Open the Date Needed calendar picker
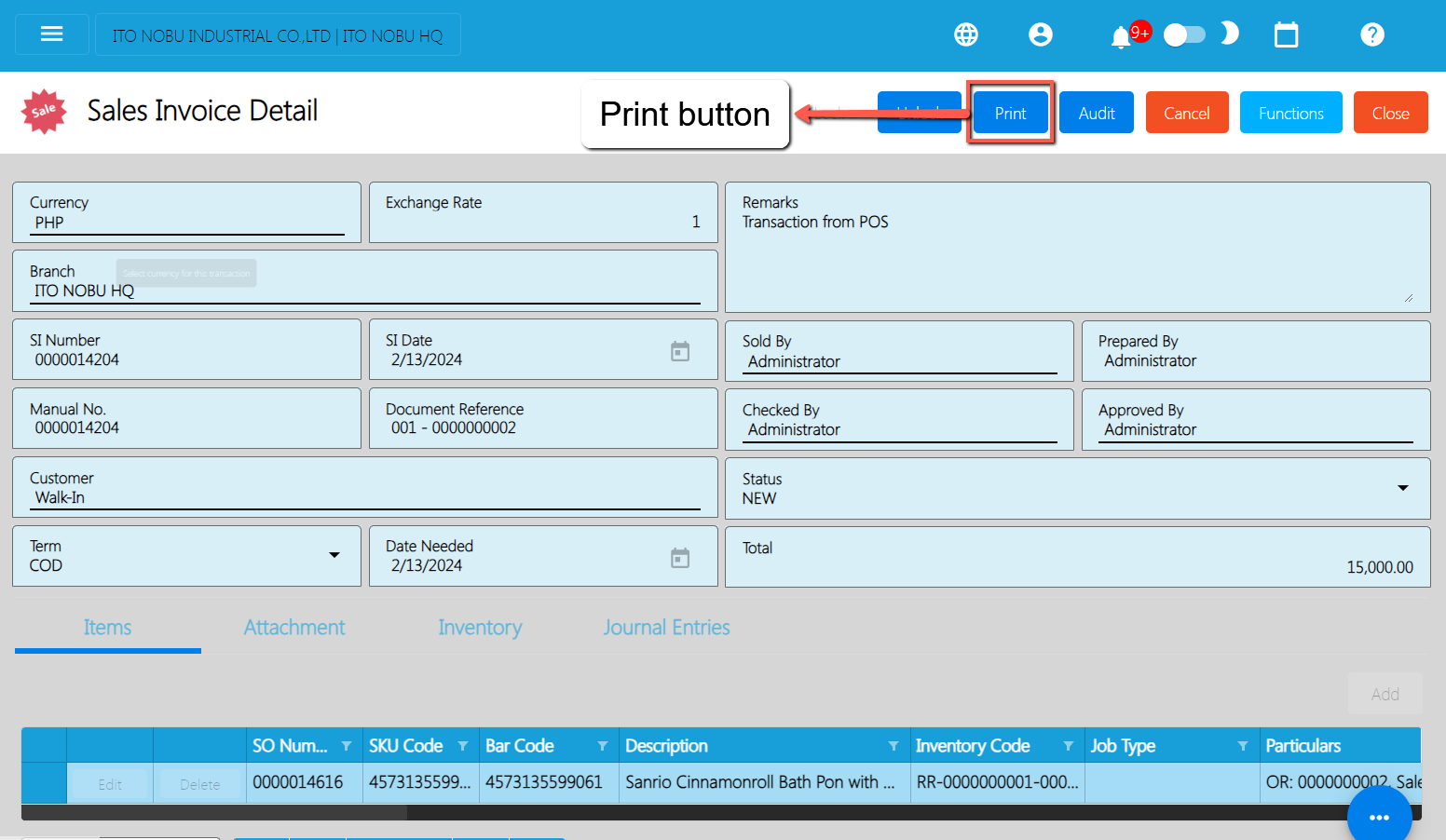1446x840 pixels. click(680, 558)
